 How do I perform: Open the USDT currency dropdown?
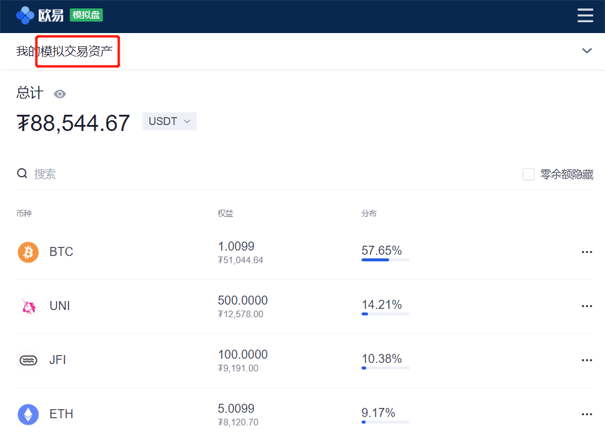169,121
